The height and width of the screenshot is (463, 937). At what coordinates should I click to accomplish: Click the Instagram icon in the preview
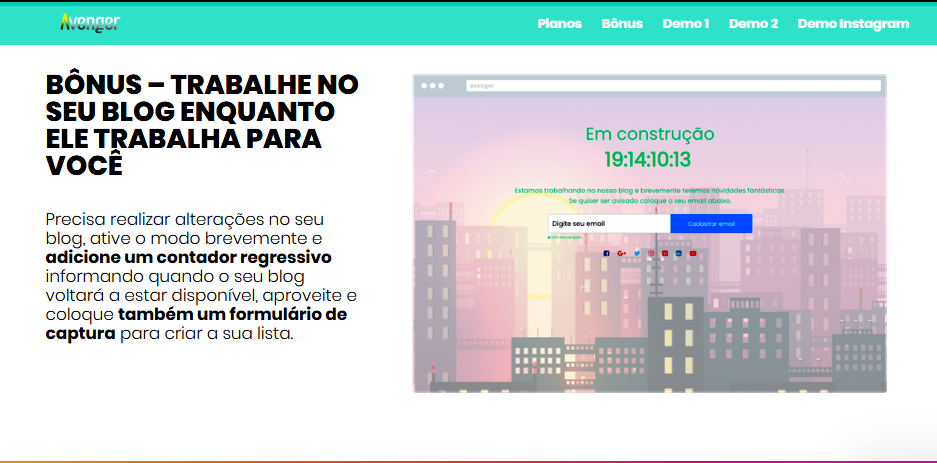tap(650, 253)
